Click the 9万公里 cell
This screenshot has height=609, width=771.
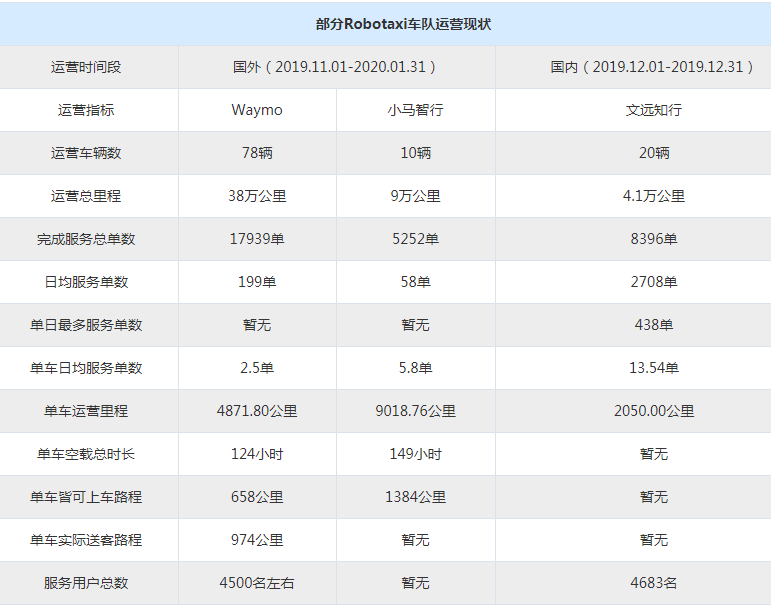tap(415, 196)
